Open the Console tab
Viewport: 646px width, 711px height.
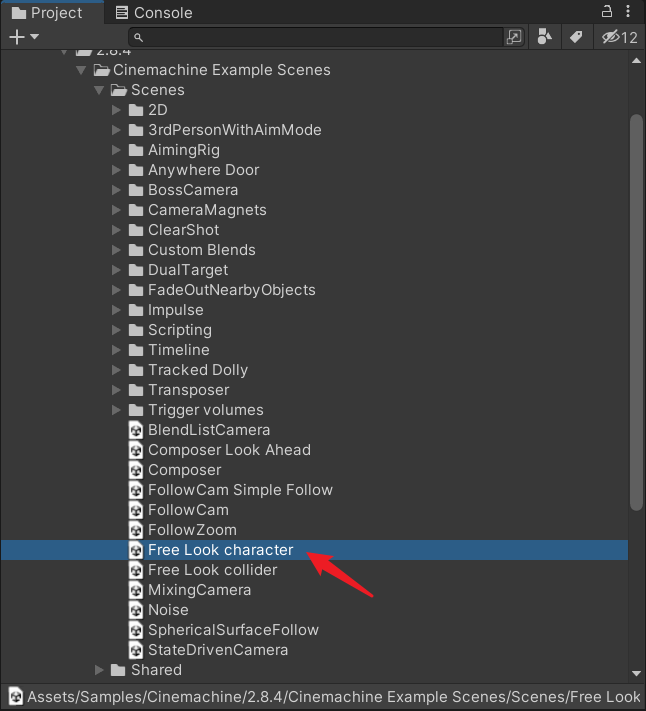pyautogui.click(x=154, y=13)
